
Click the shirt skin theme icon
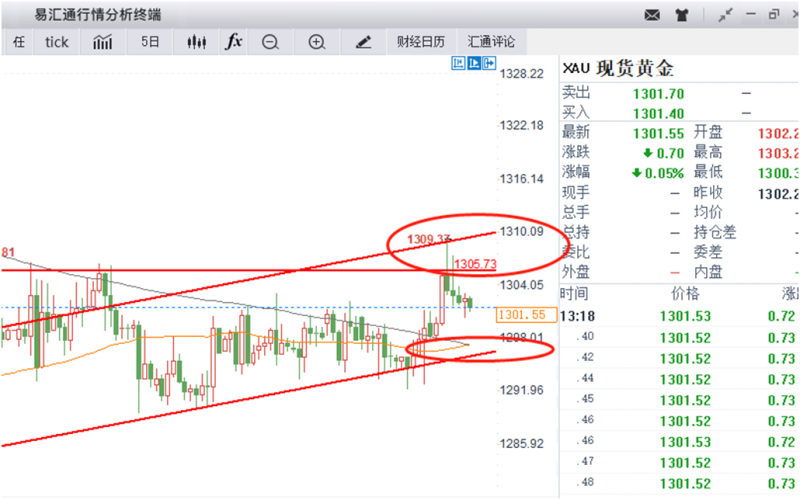pyautogui.click(x=682, y=15)
